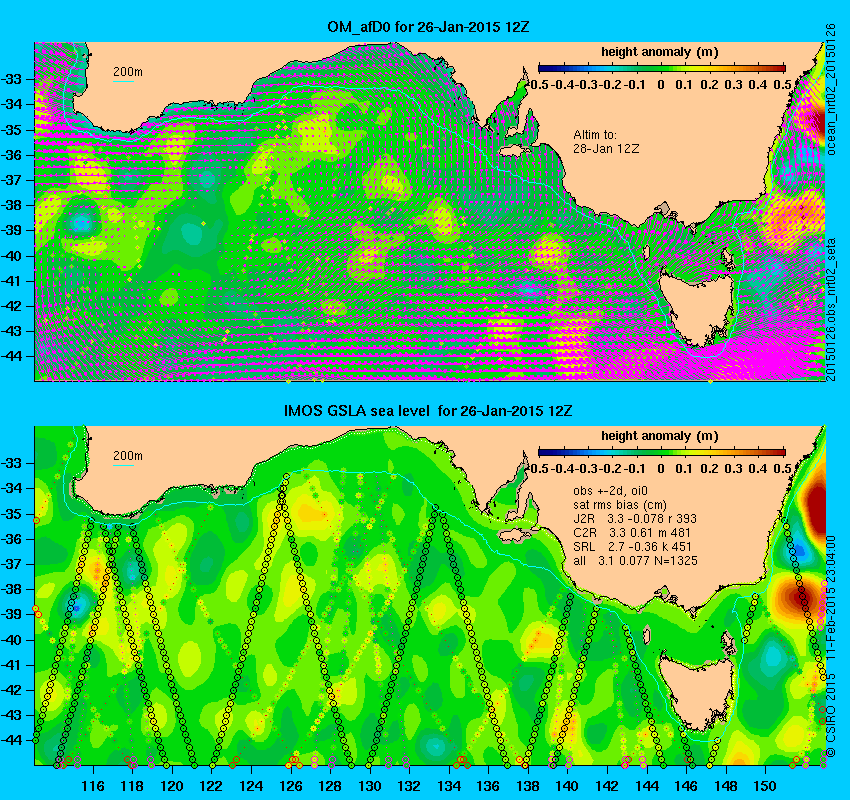Click latitude label -41 on OM_afD0 panel

point(11,281)
